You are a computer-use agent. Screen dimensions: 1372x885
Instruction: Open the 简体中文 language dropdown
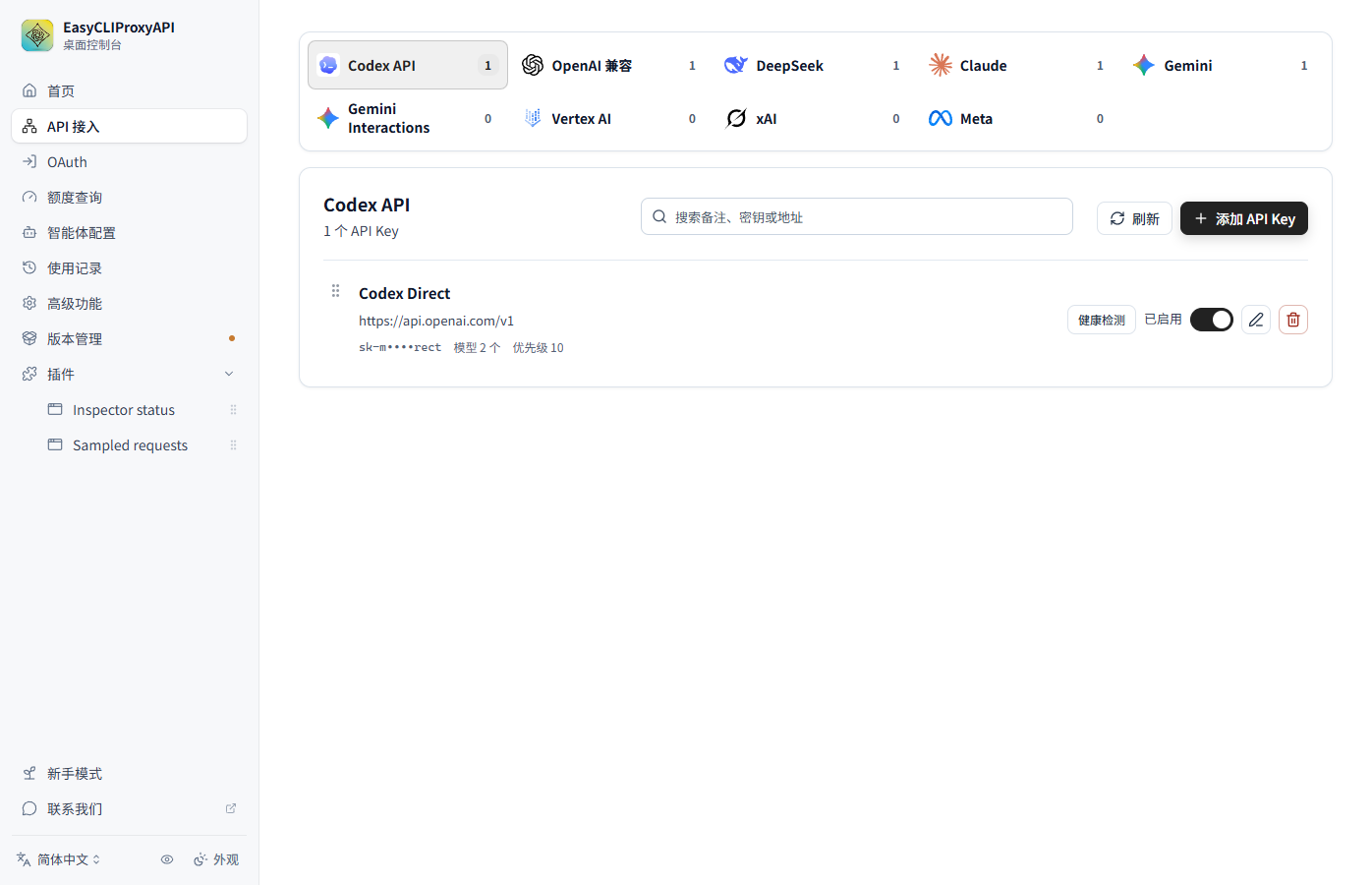(59, 859)
